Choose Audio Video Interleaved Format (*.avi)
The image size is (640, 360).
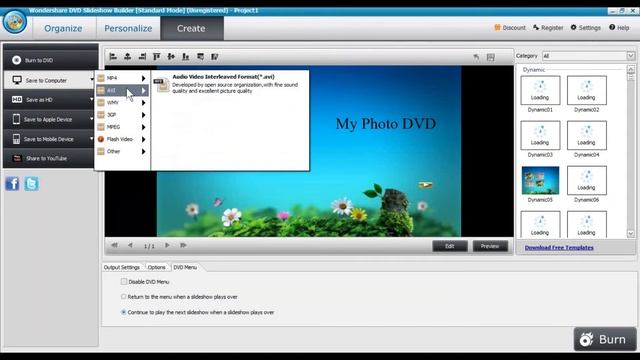(229, 84)
